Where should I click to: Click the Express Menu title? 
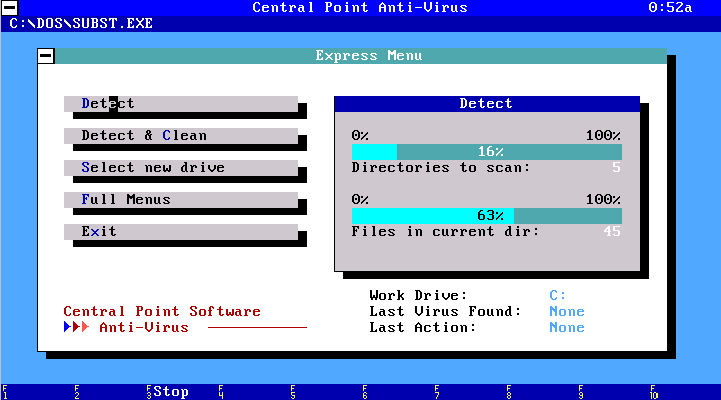[369, 56]
